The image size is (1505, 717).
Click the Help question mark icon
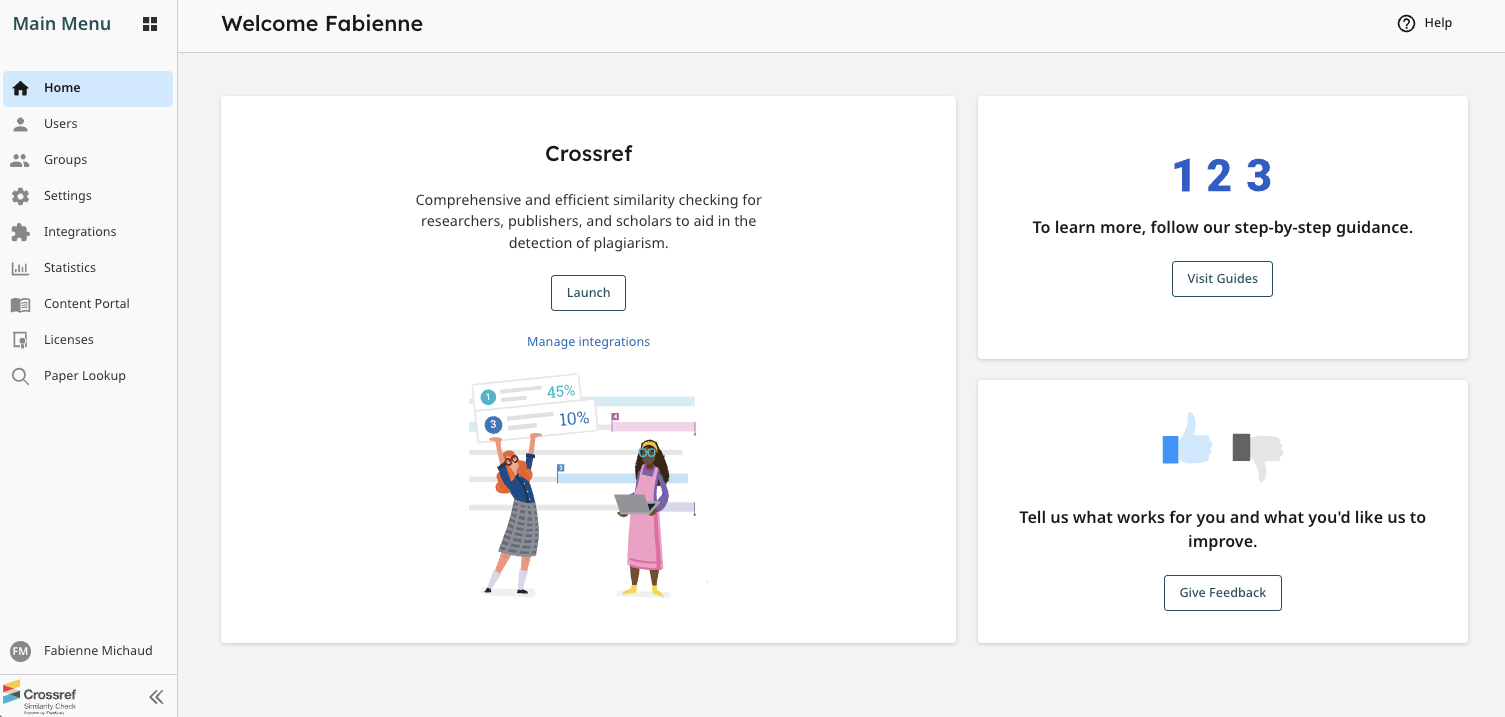(1406, 22)
